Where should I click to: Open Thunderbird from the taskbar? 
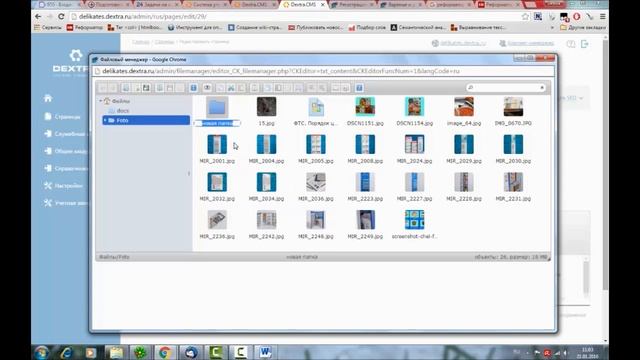pos(190,352)
